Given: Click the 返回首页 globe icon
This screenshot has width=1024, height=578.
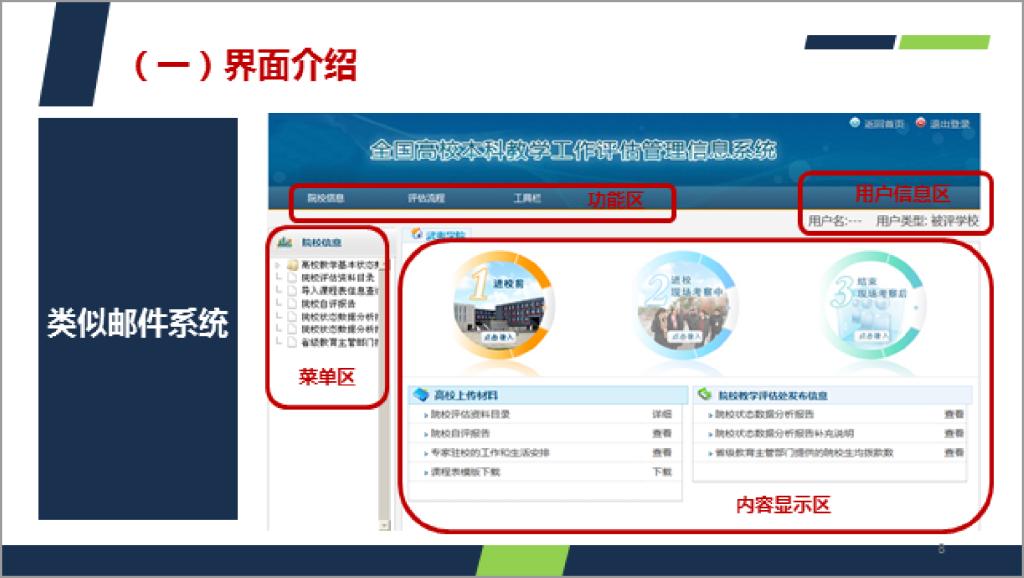Looking at the screenshot, I should 855,122.
